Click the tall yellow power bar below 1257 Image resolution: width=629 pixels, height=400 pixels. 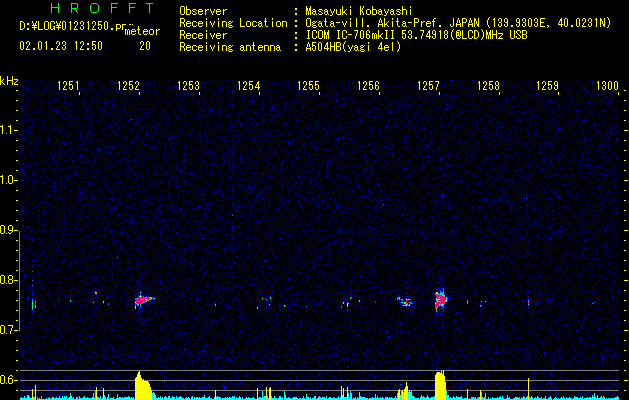440,385
